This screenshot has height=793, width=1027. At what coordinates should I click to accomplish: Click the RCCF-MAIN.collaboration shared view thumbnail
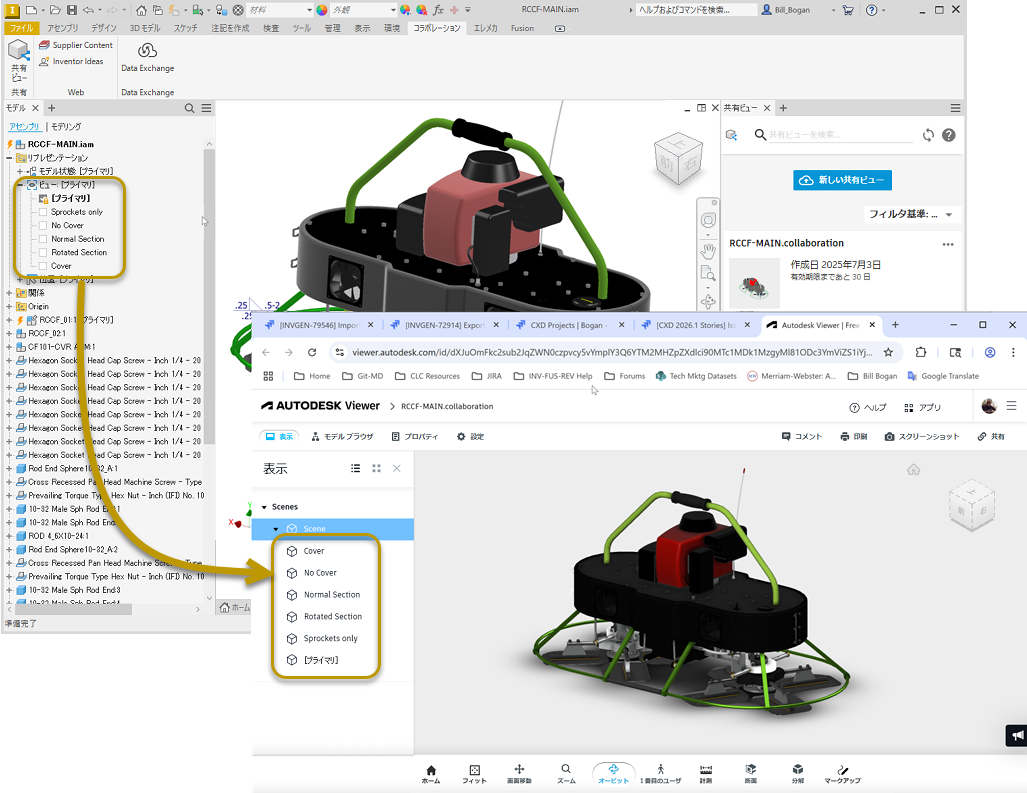tap(754, 283)
